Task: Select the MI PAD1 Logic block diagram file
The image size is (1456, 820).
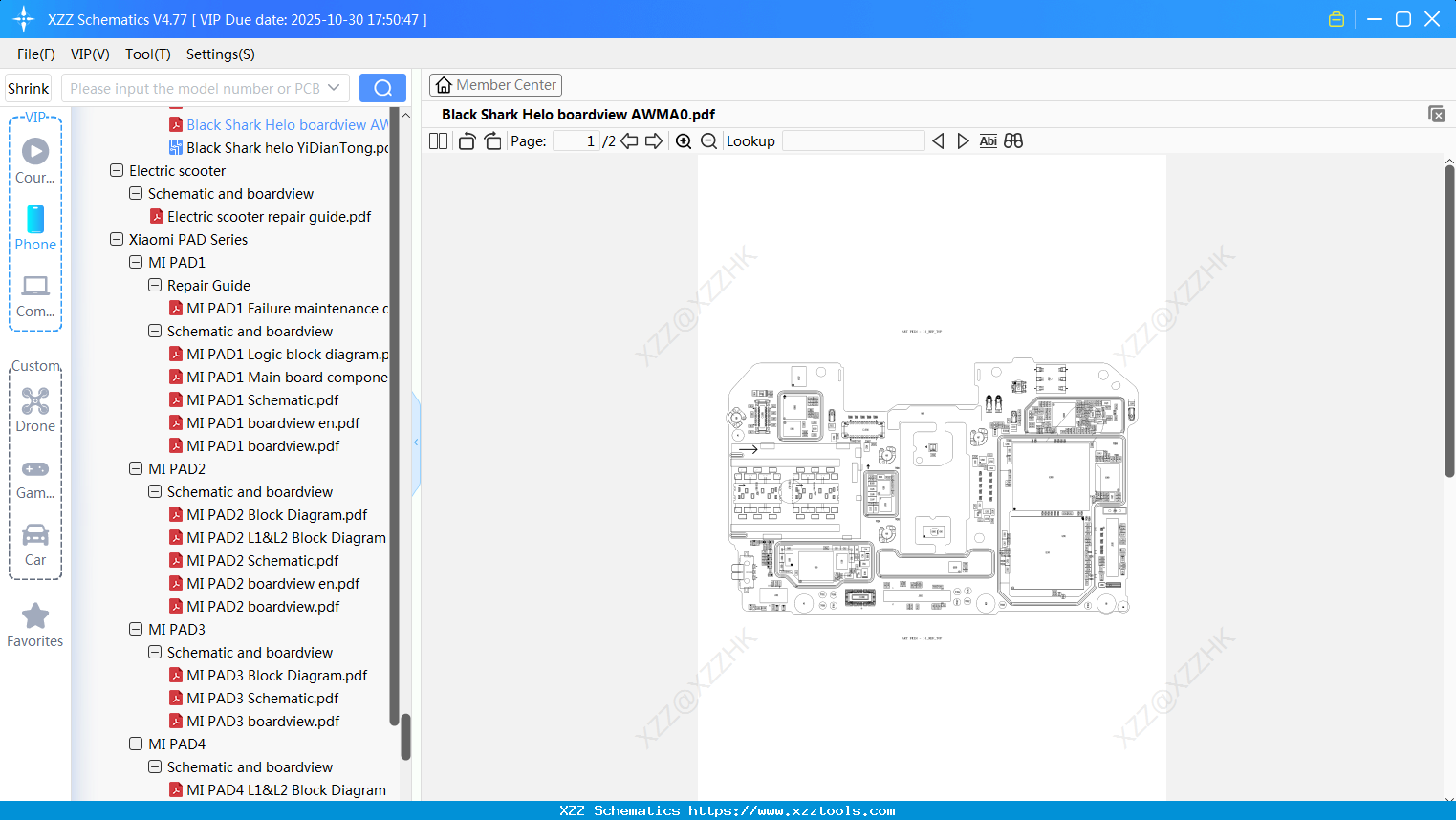Action: click(288, 355)
